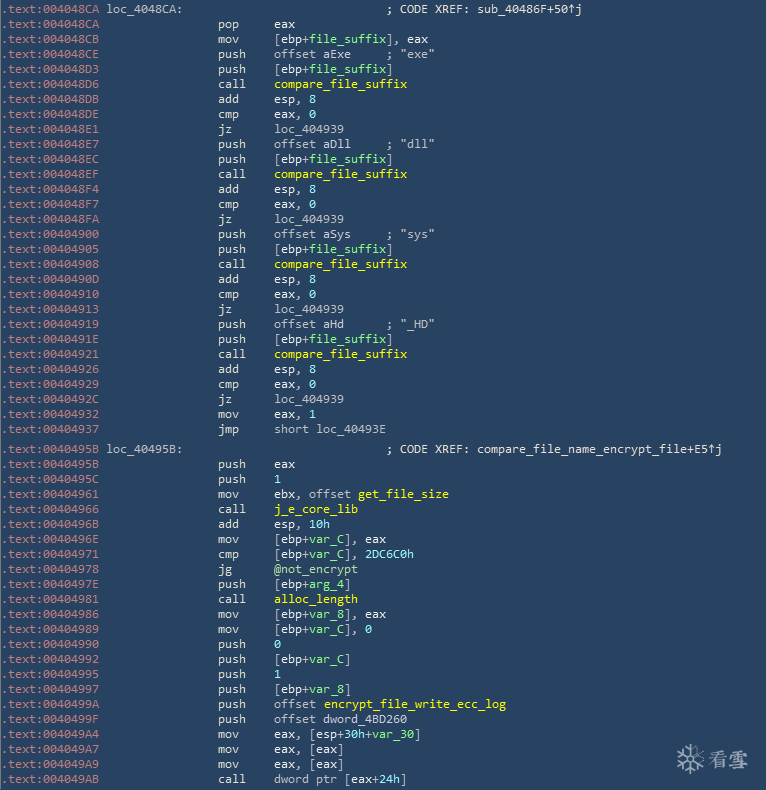Viewport: 766px width, 790px height.
Task: Click the "dword ptr [eax+24h]" operand
Action: (x=340, y=779)
